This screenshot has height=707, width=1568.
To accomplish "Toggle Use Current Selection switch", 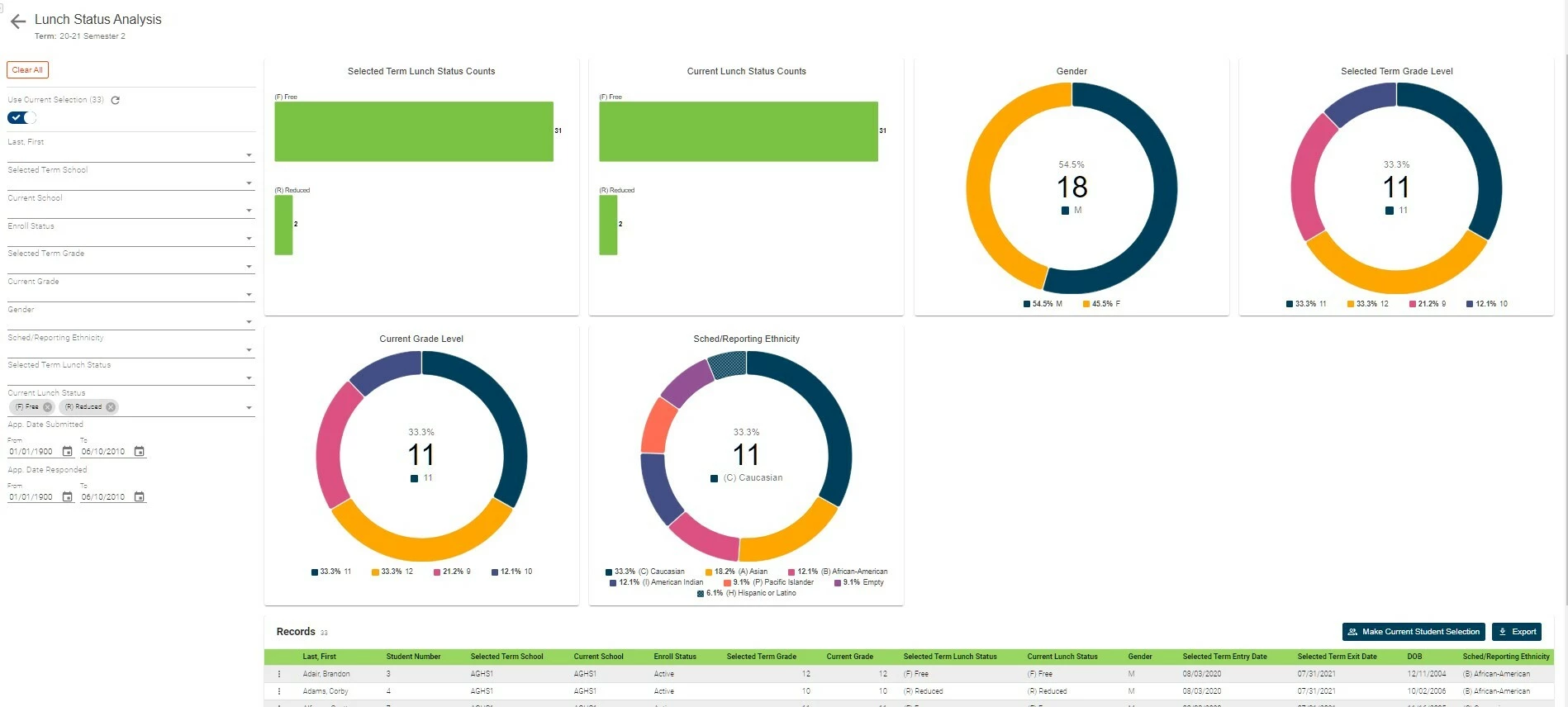I will click(21, 118).
